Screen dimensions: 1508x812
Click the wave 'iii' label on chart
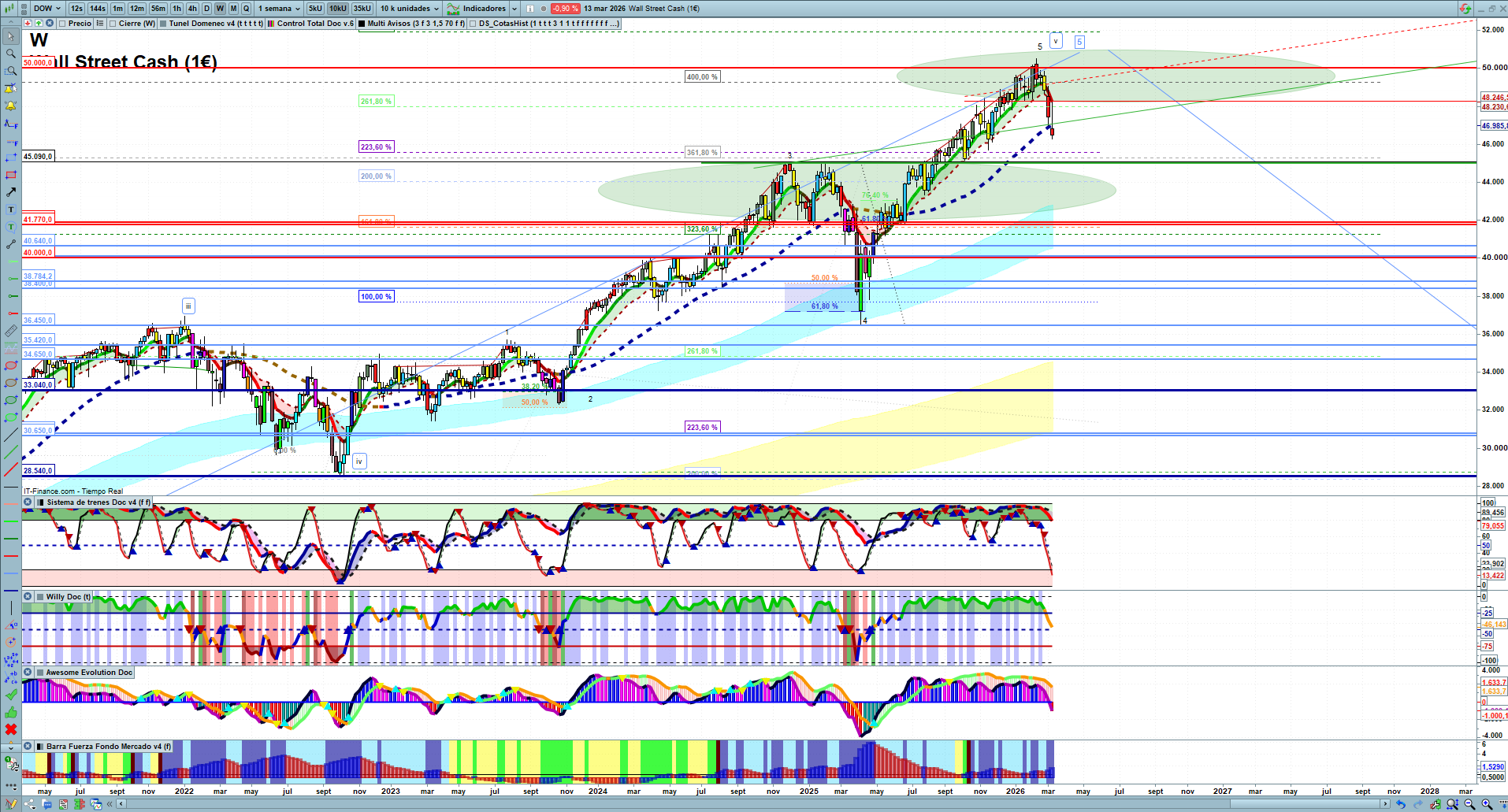pyautogui.click(x=188, y=306)
